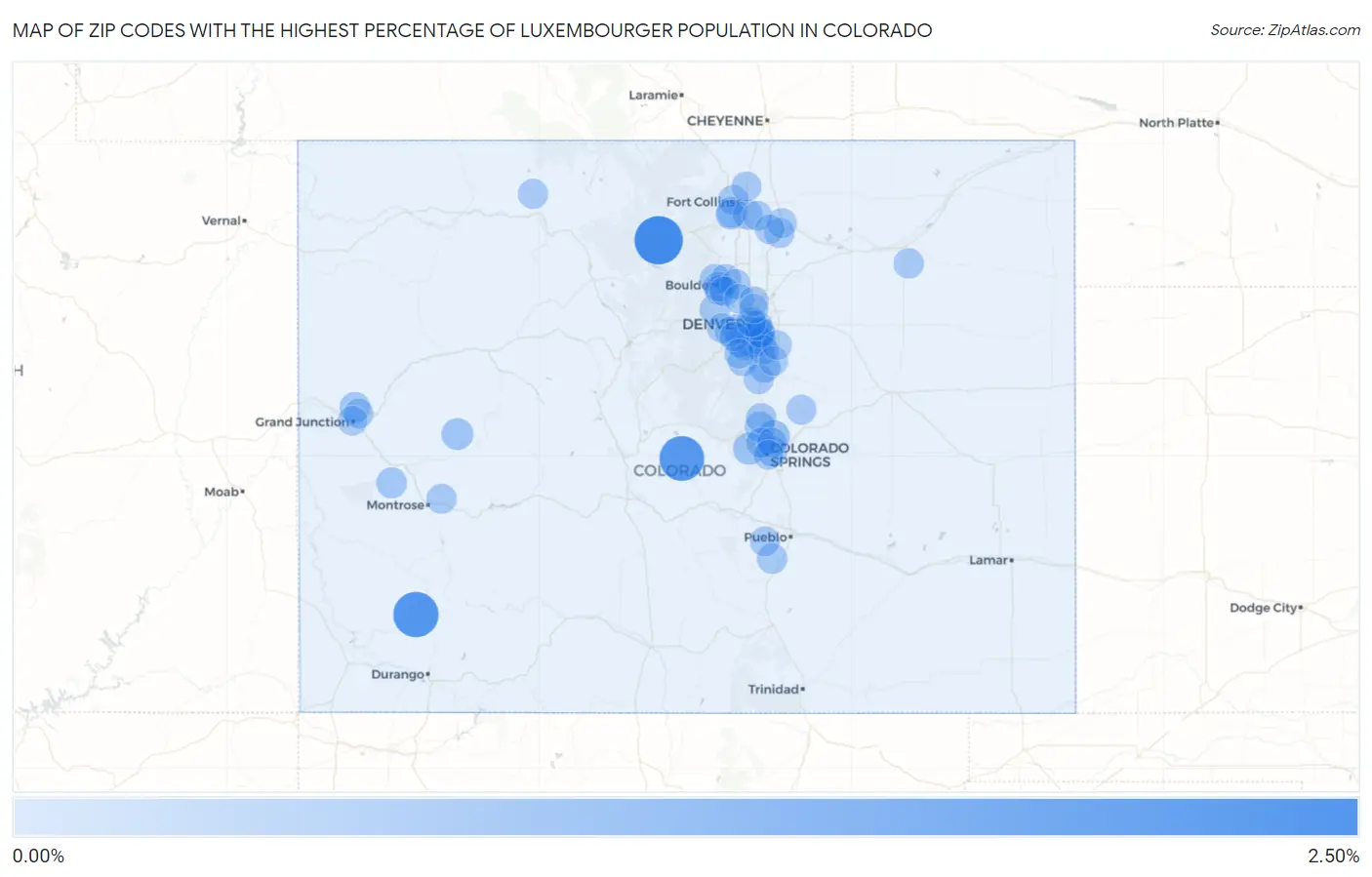The width and height of the screenshot is (1372, 877).
Task: Click the Trinidad city label
Action: [776, 689]
